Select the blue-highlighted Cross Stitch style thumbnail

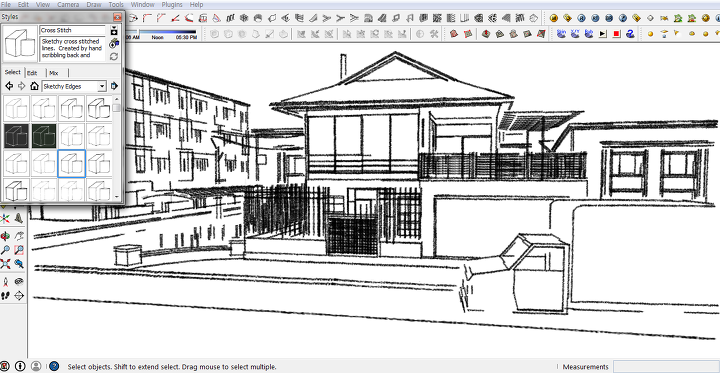[x=72, y=164]
